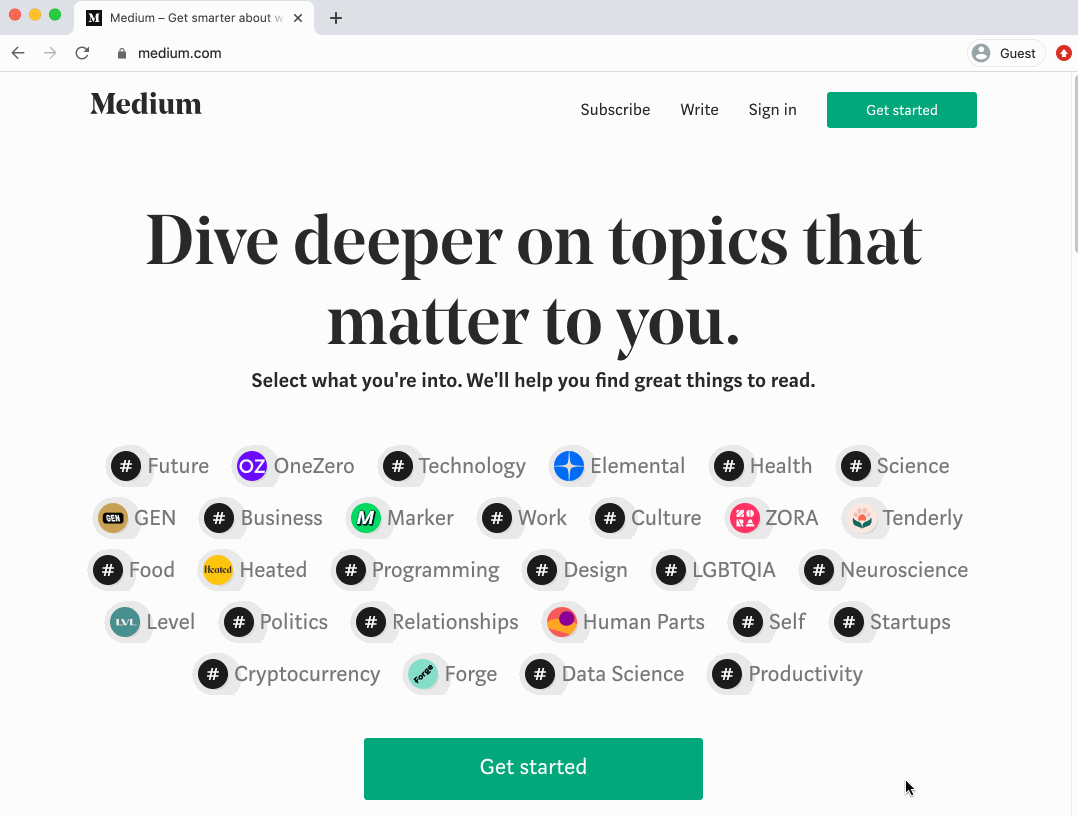
Task: Click the page vertical scrollbar
Action: click(1074, 164)
